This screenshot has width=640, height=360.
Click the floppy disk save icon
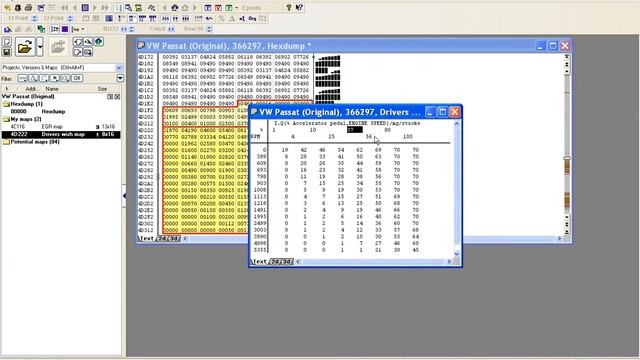[7, 52]
